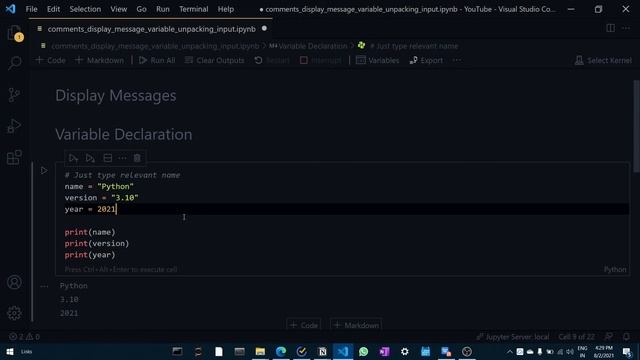
Task: Run the code cell with play arrow
Action: point(44,171)
